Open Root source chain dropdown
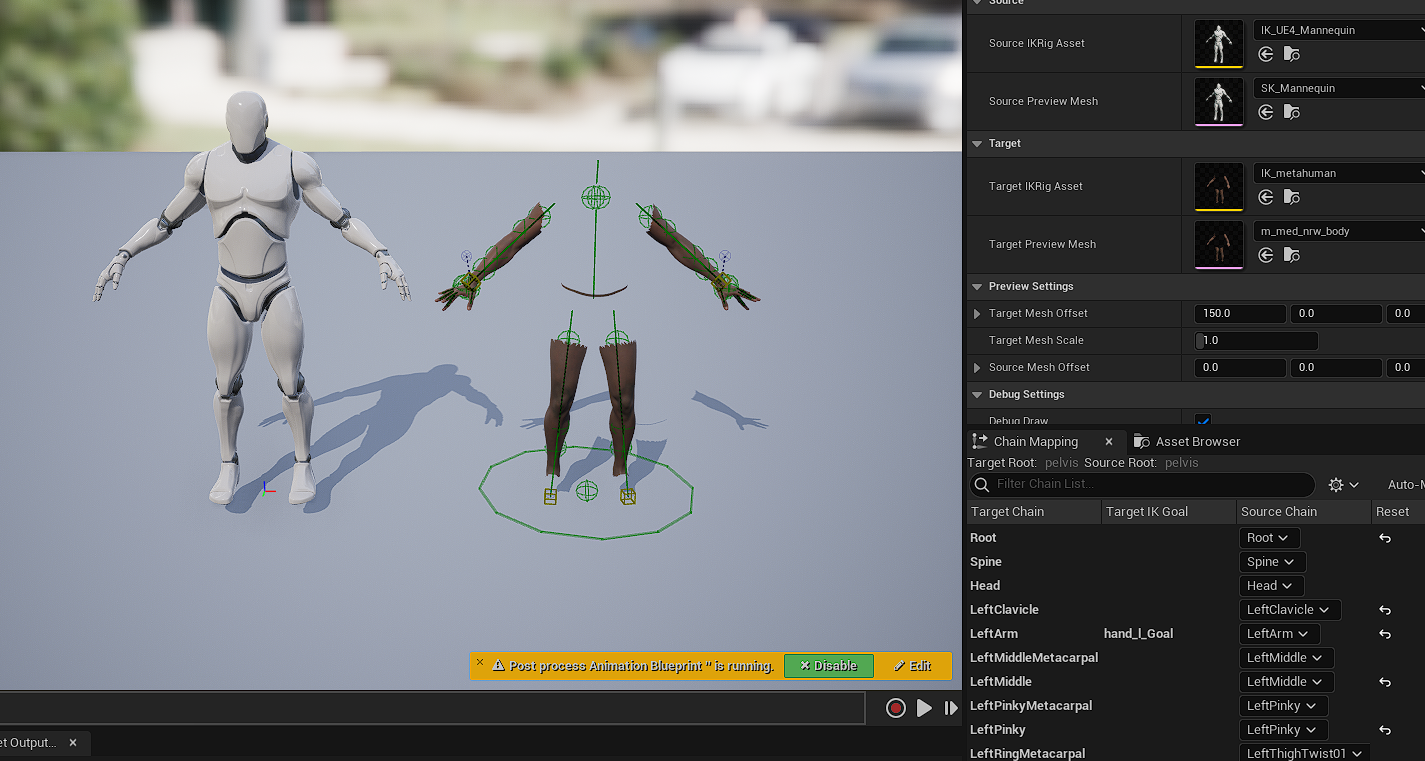The width and height of the screenshot is (1425, 761). click(x=1269, y=537)
